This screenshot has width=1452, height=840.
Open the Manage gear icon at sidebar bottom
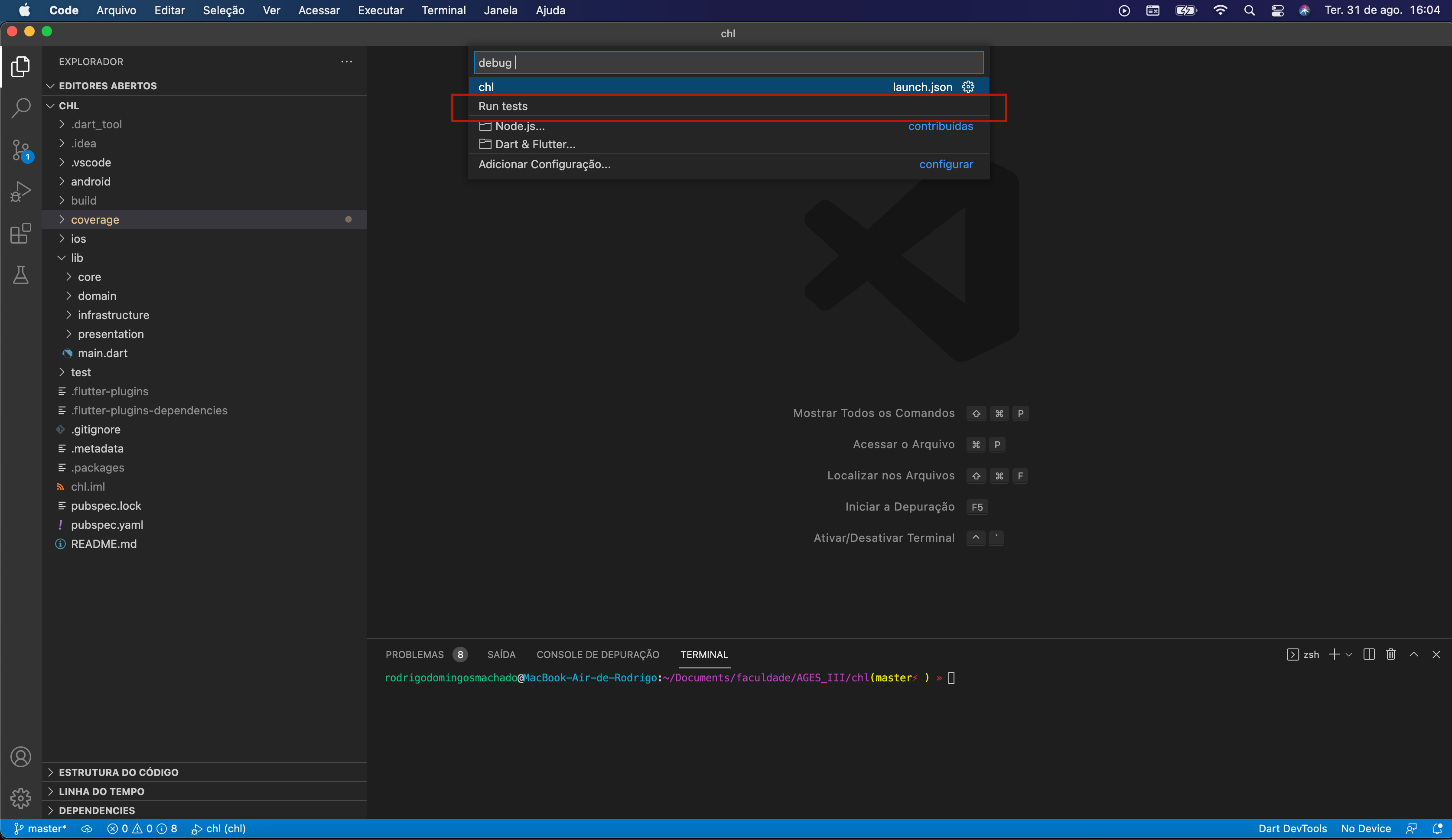21,798
